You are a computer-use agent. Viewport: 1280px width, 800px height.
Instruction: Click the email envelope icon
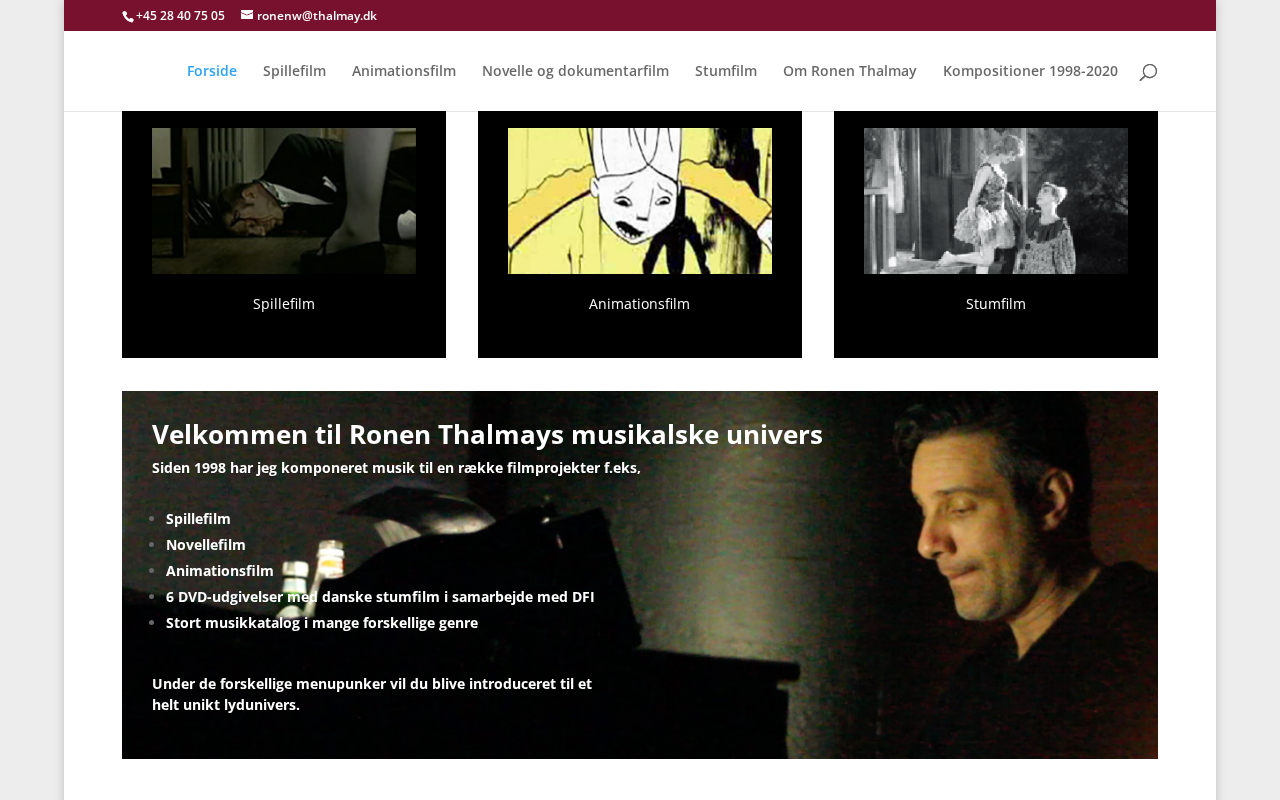(247, 15)
